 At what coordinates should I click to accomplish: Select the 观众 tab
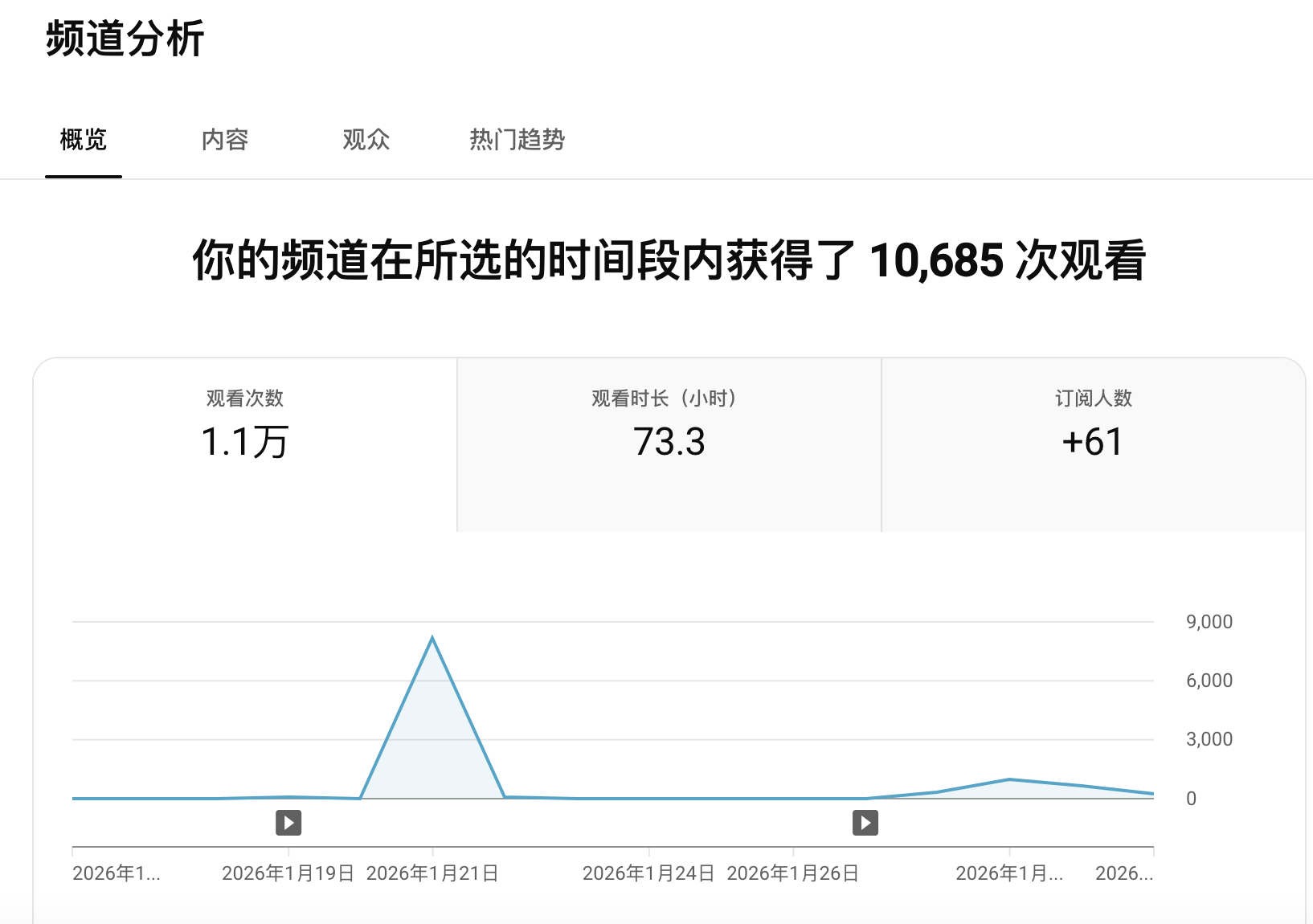tap(366, 140)
